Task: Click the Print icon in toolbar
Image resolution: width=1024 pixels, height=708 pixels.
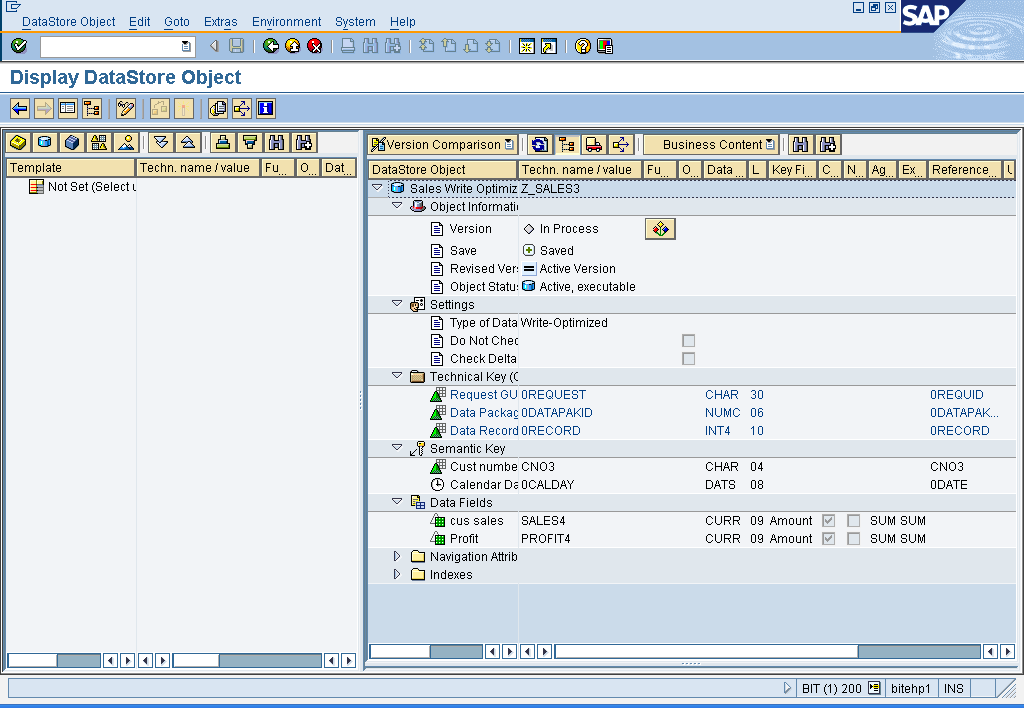Action: click(x=348, y=46)
